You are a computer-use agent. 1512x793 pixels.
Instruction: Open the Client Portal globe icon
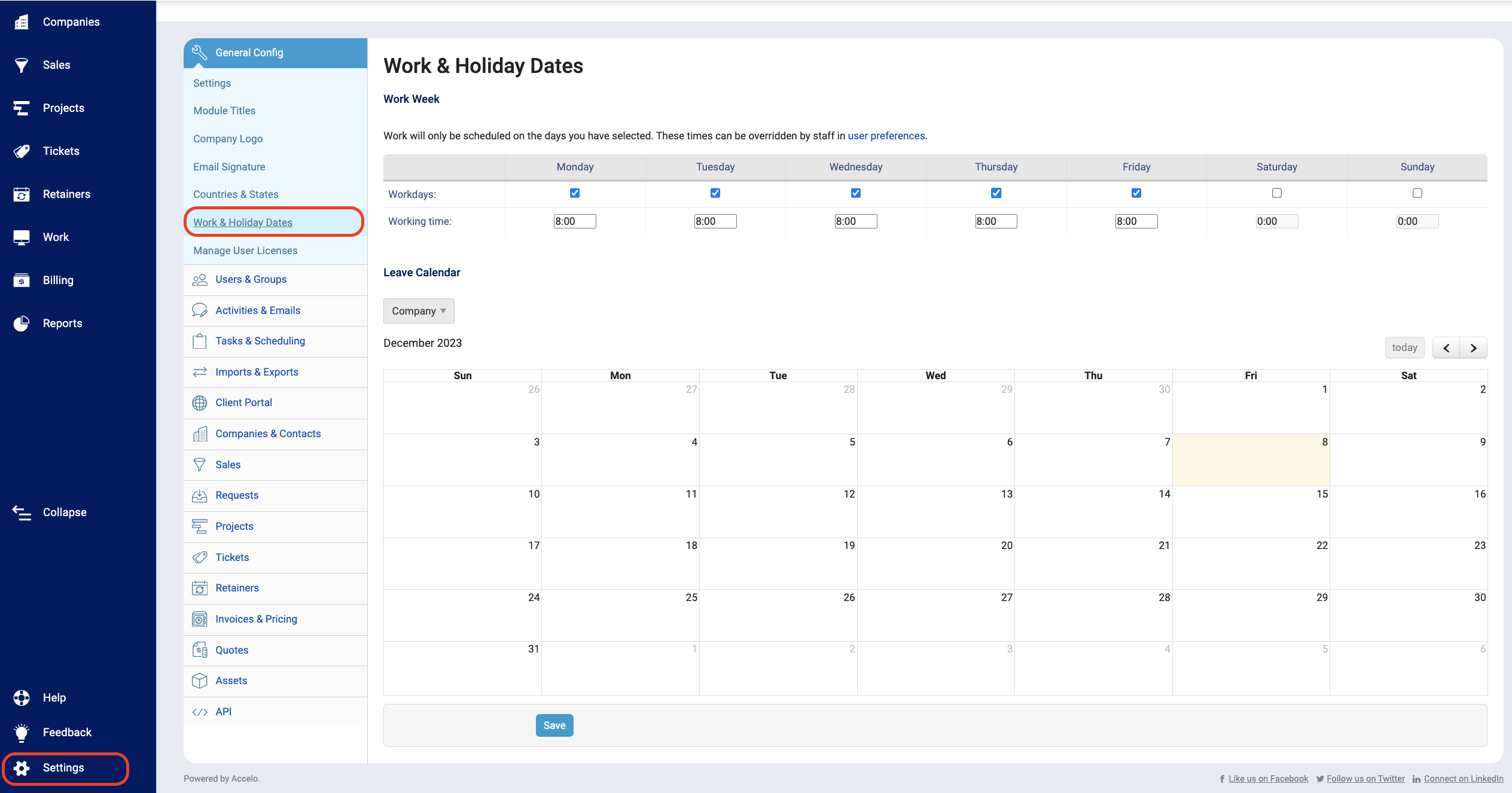(200, 403)
